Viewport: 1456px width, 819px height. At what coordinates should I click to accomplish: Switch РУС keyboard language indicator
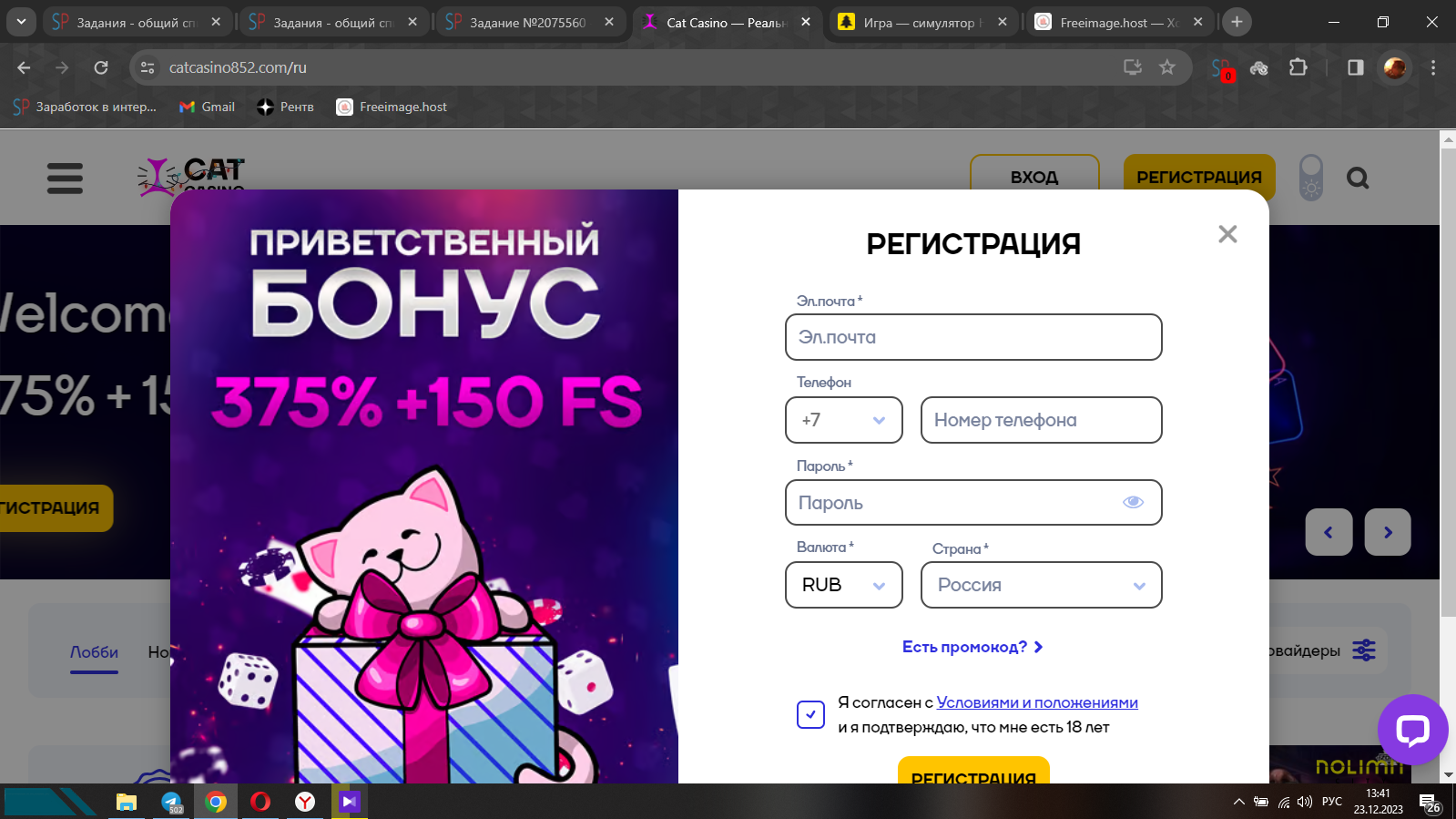click(x=1332, y=802)
